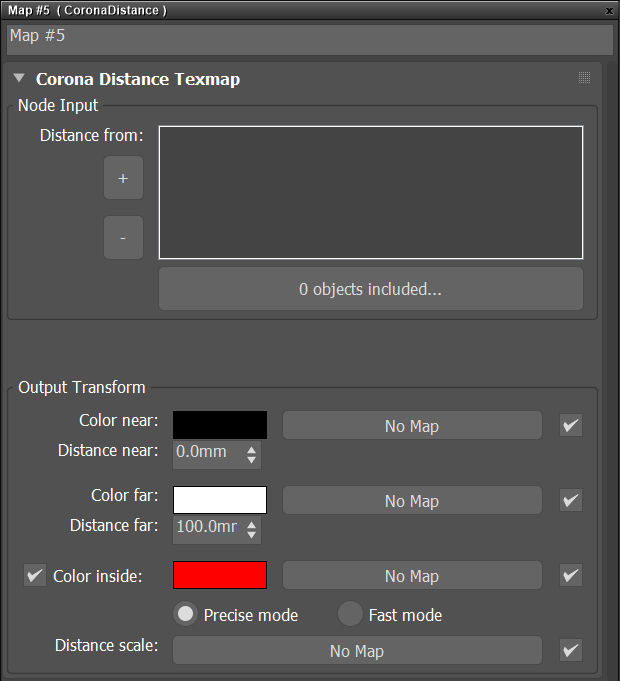Click the panel's vertical scrollbar
Viewport: 620px width, 681px height.
coord(610,369)
